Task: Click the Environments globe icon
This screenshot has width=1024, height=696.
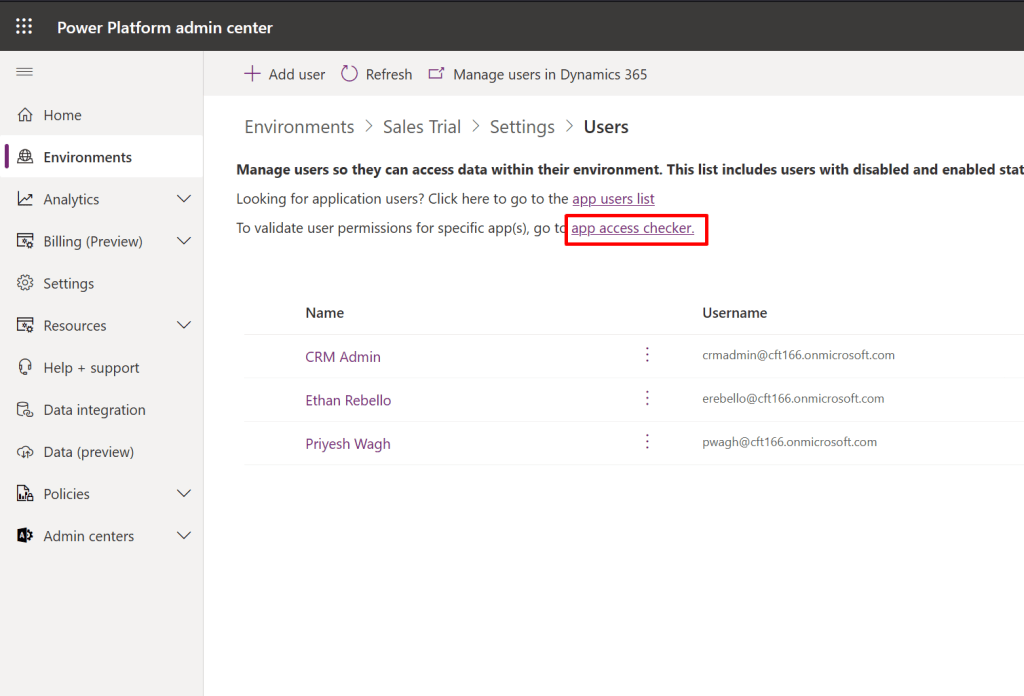Action: coord(25,157)
